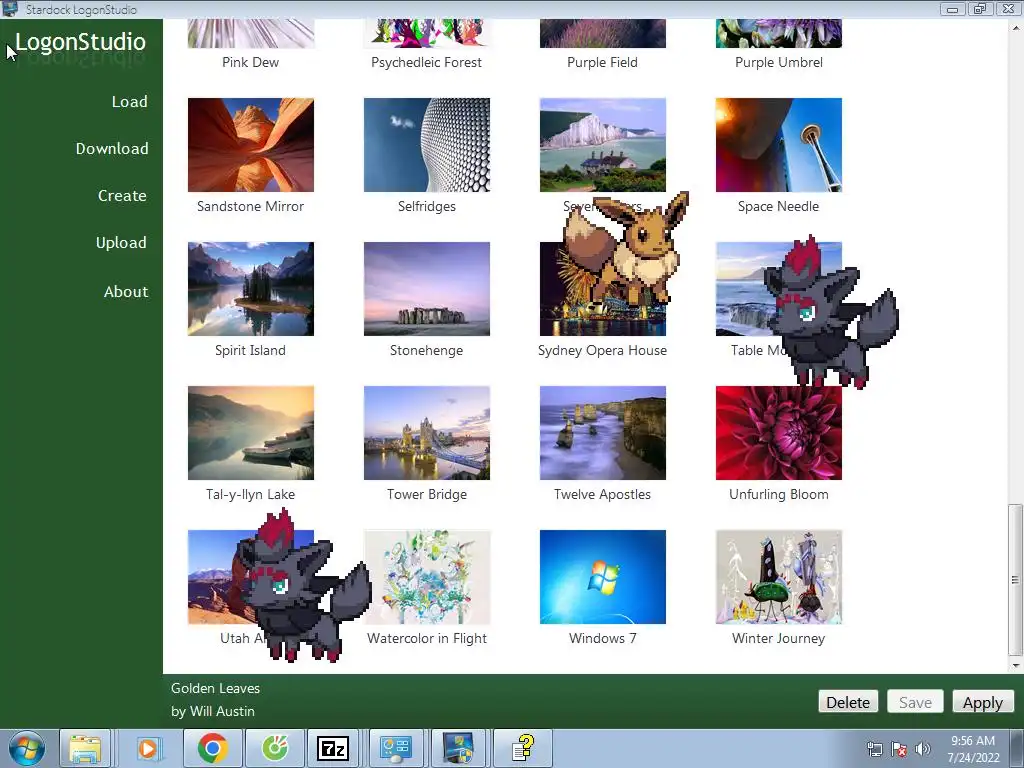Select the Selfridges logon screen thumbnail
Screen dimensions: 1024x768
(x=426, y=145)
